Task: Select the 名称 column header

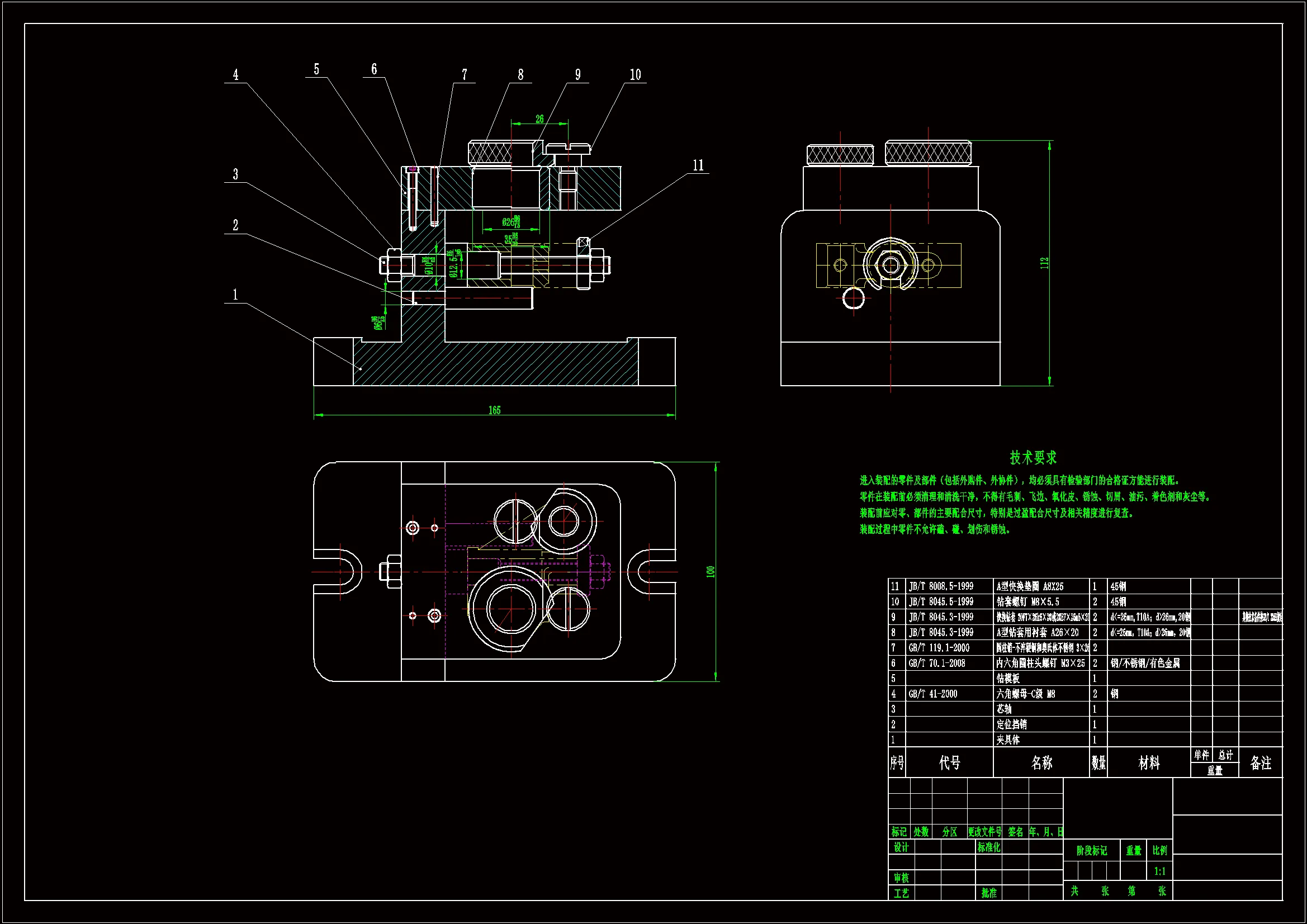Action: pos(1041,763)
